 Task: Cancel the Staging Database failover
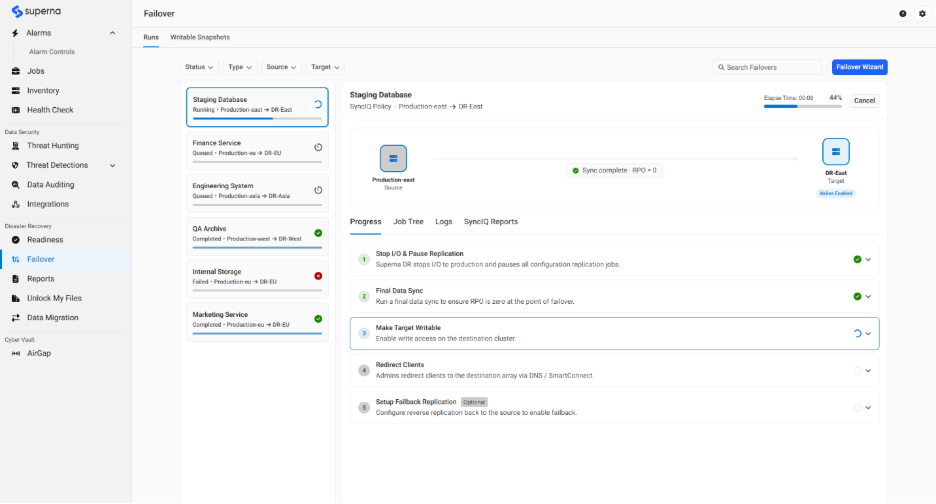click(864, 100)
